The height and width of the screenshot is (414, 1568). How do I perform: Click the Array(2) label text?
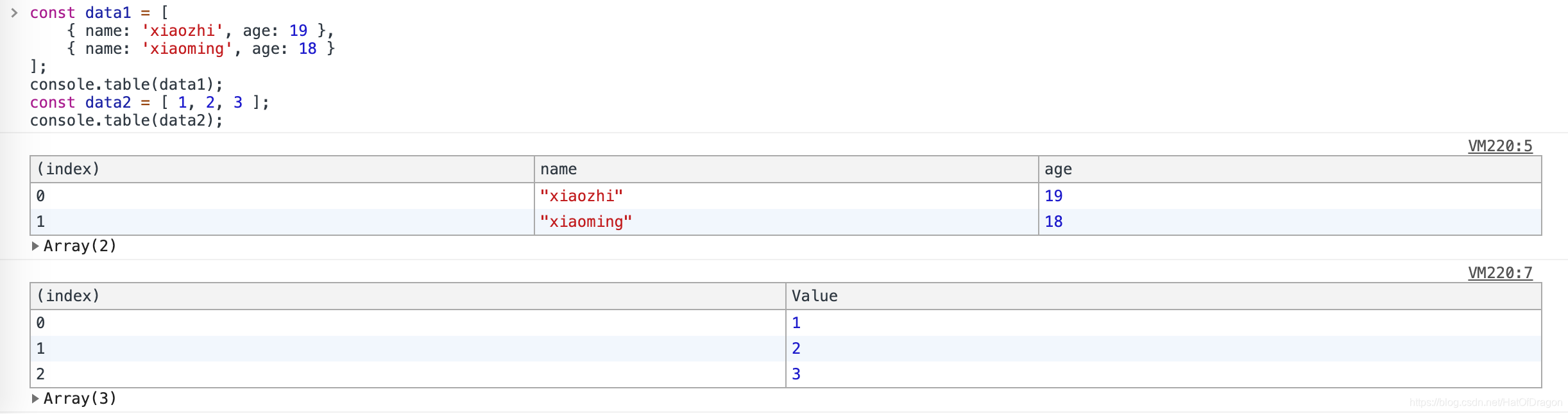(x=80, y=246)
